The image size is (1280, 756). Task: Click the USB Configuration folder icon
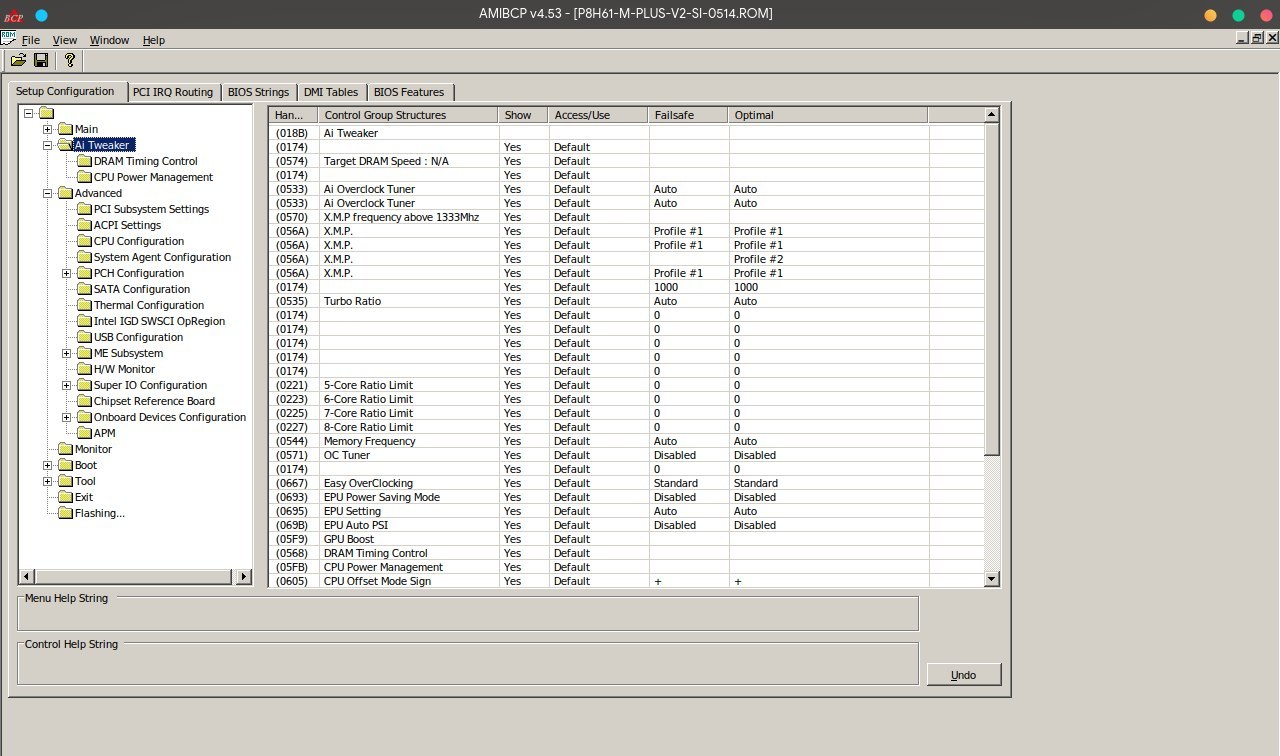pos(84,337)
